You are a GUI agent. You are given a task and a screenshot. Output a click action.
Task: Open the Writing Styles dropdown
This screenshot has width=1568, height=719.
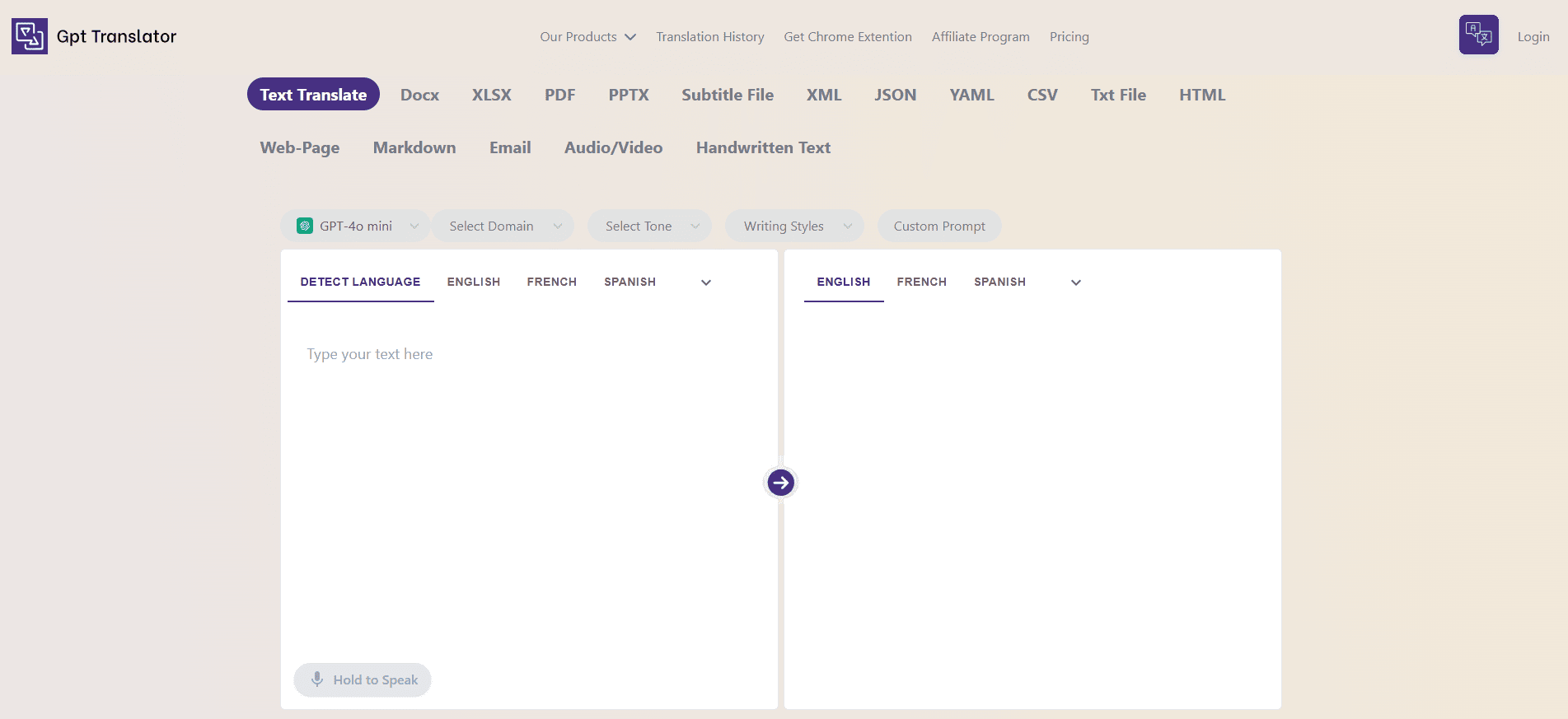pyautogui.click(x=794, y=226)
